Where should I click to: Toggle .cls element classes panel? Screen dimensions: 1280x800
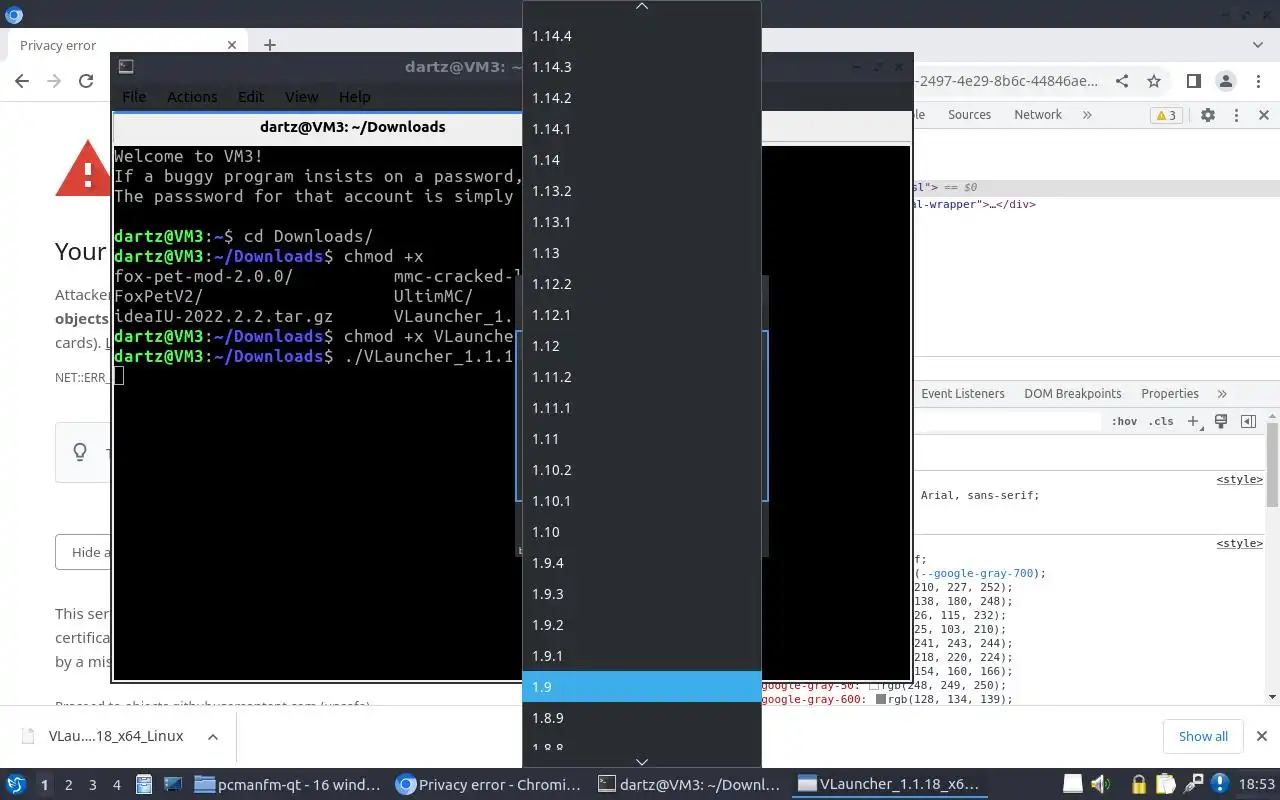tap(1160, 421)
